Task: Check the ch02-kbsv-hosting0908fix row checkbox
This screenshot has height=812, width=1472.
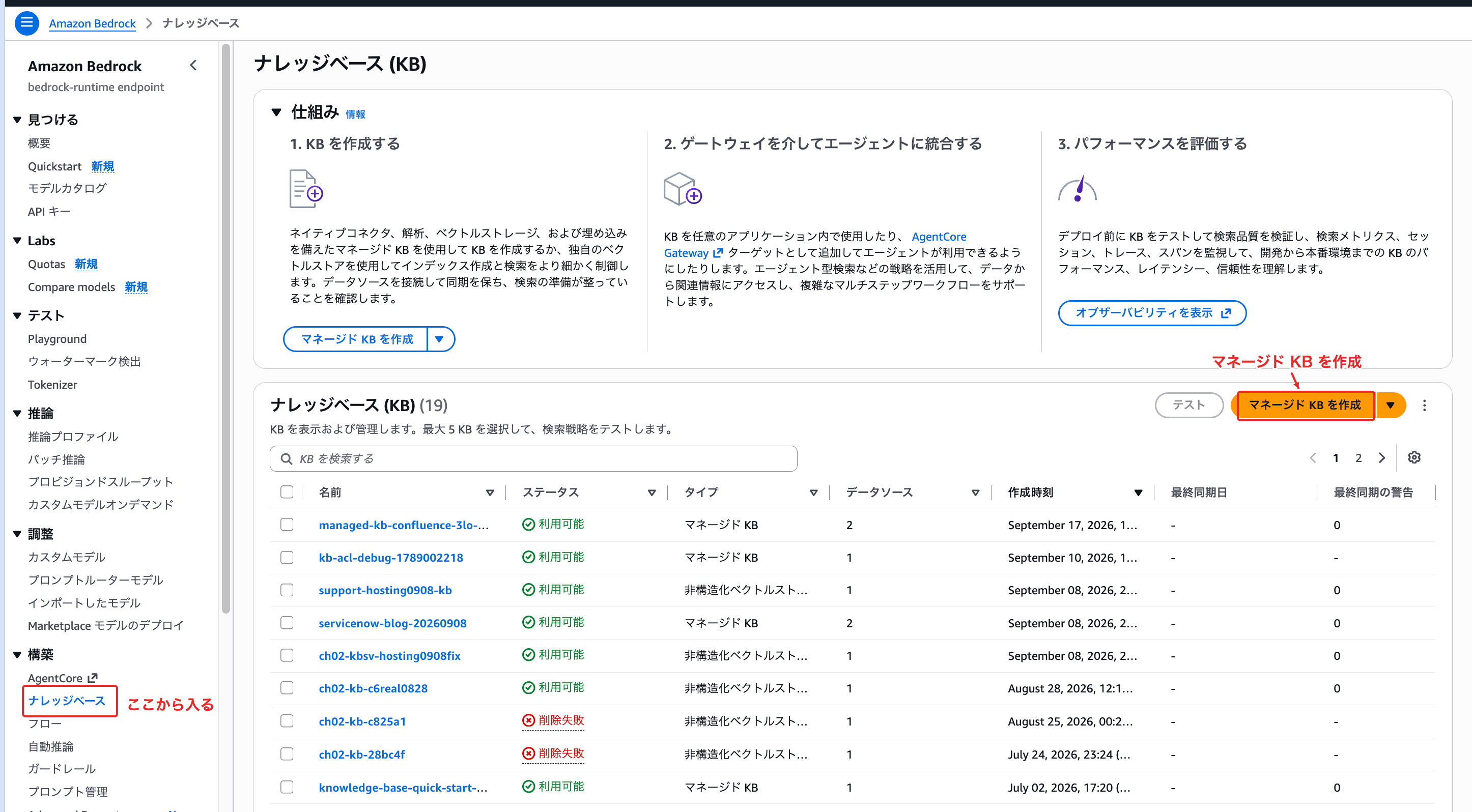Action: pos(287,655)
